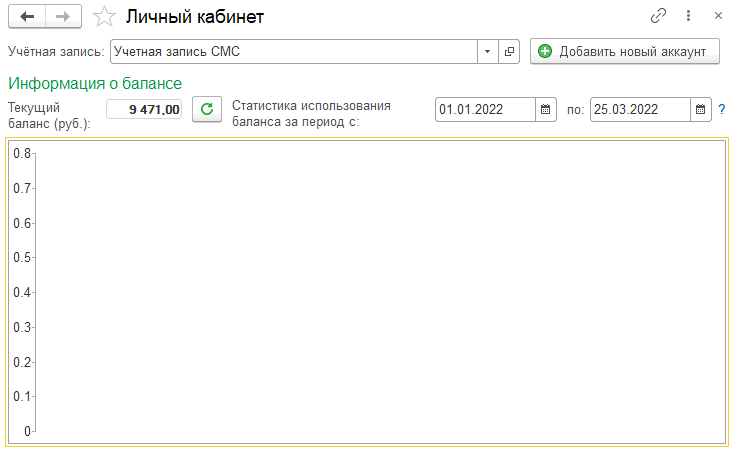Add page to favorites with star icon

point(104,17)
